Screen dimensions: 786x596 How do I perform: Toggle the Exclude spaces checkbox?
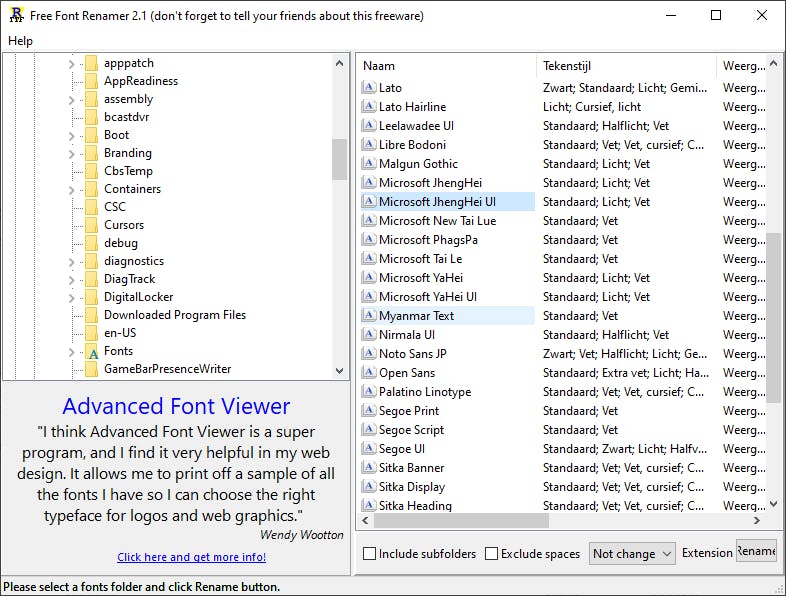click(x=491, y=554)
